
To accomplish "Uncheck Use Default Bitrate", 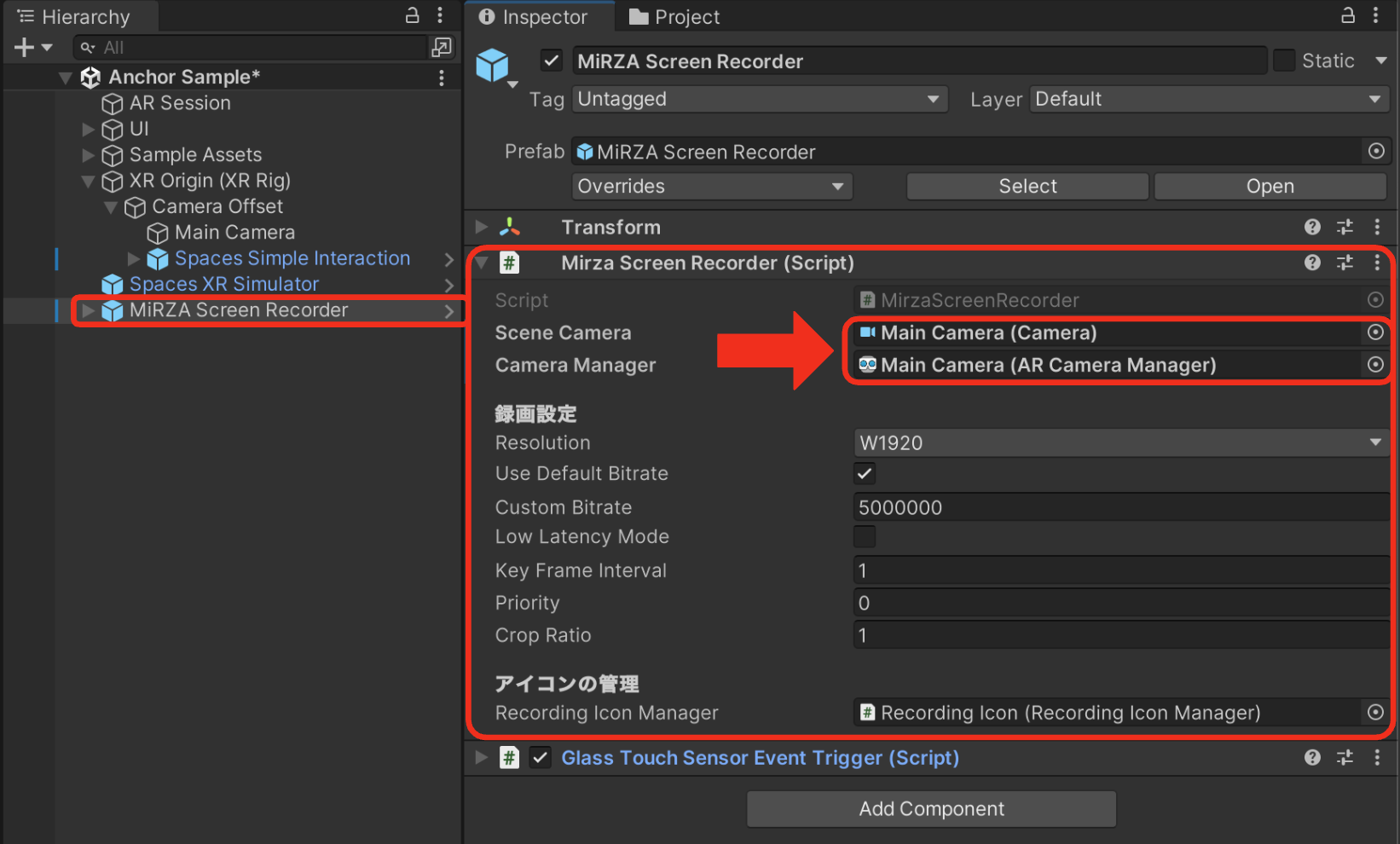I will (x=865, y=473).
